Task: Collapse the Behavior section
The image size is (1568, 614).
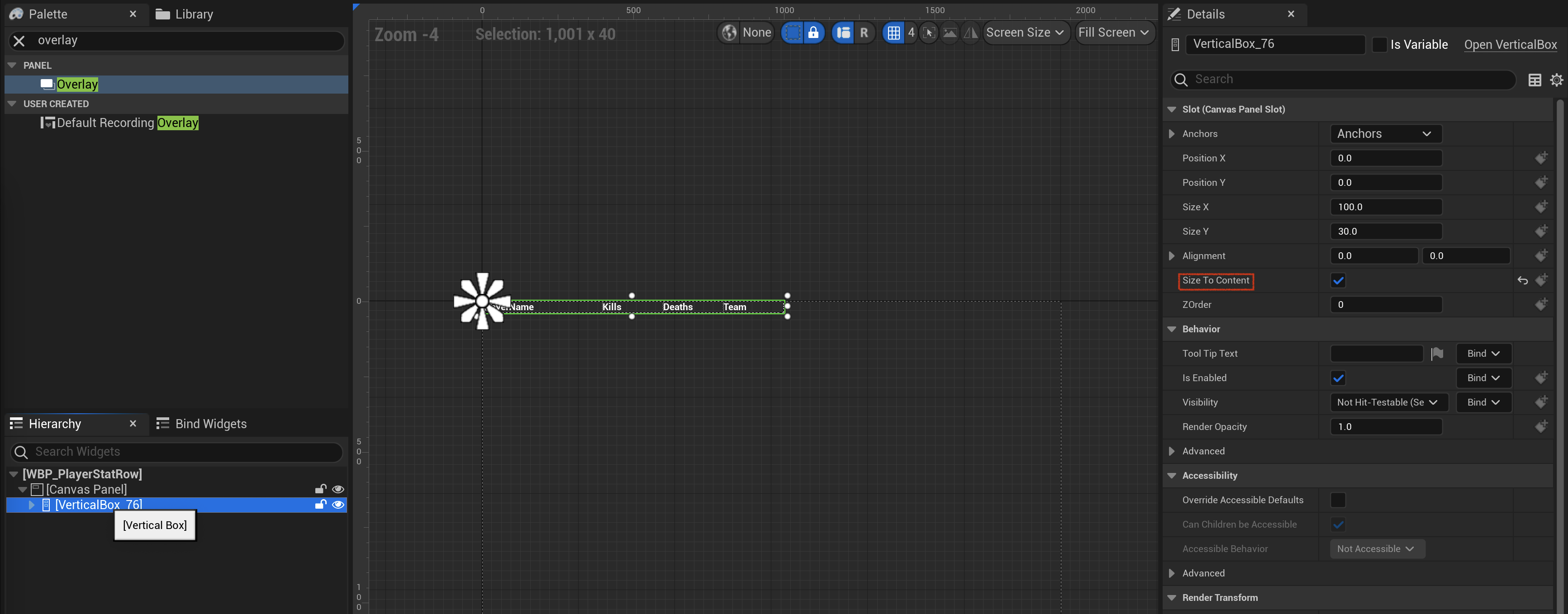Action: pos(1171,329)
